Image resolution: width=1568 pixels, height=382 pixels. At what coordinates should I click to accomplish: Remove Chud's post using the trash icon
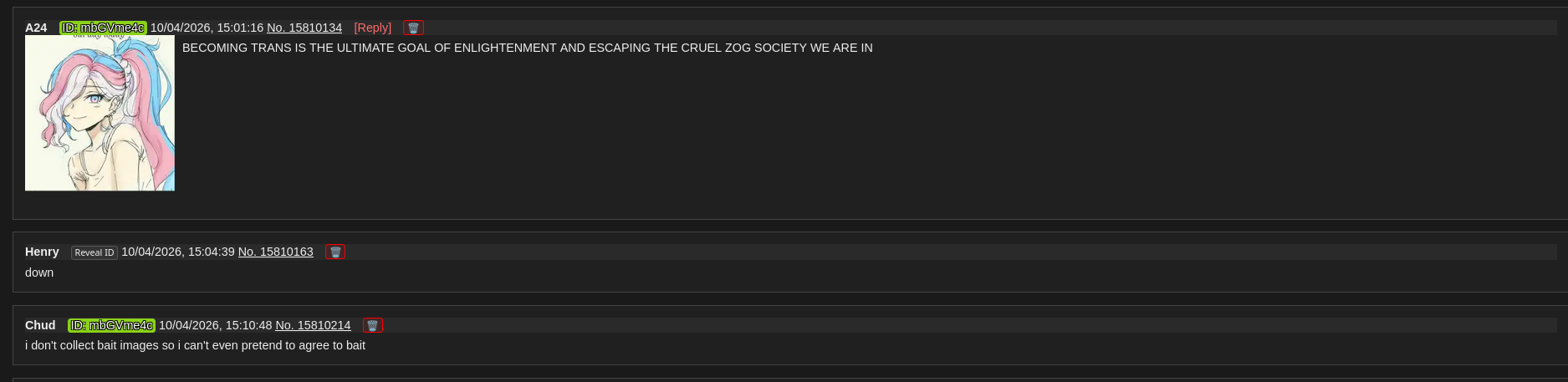click(x=373, y=325)
